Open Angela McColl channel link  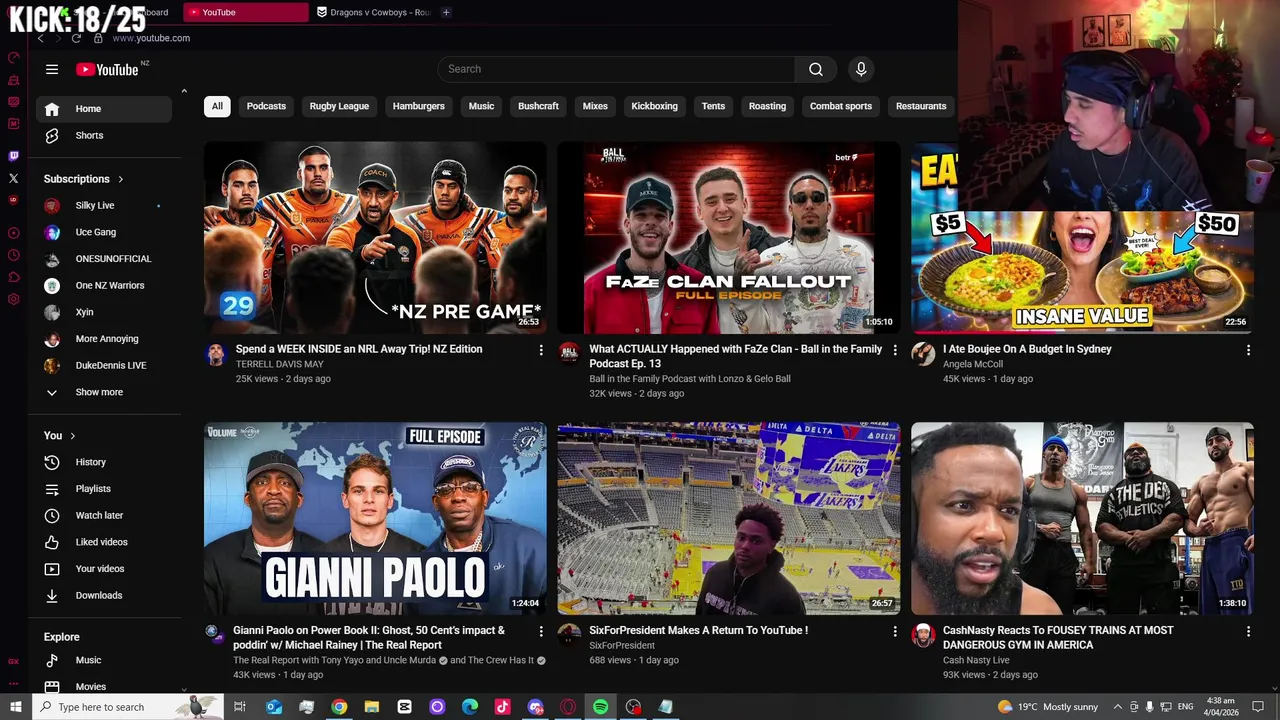click(972, 364)
